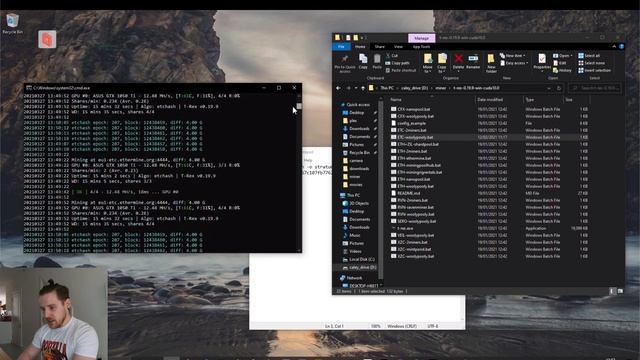The image size is (640, 360).
Task: Open the Open button's dropdown in the ribbon
Action: pos(571,56)
